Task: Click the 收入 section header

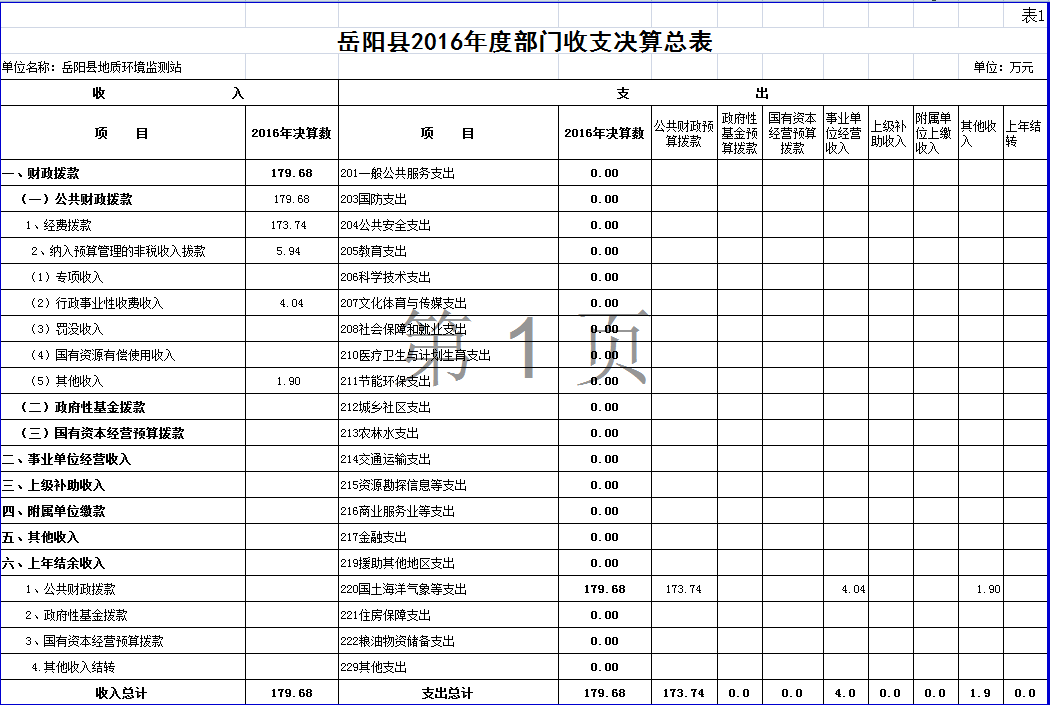Action: pos(168,93)
